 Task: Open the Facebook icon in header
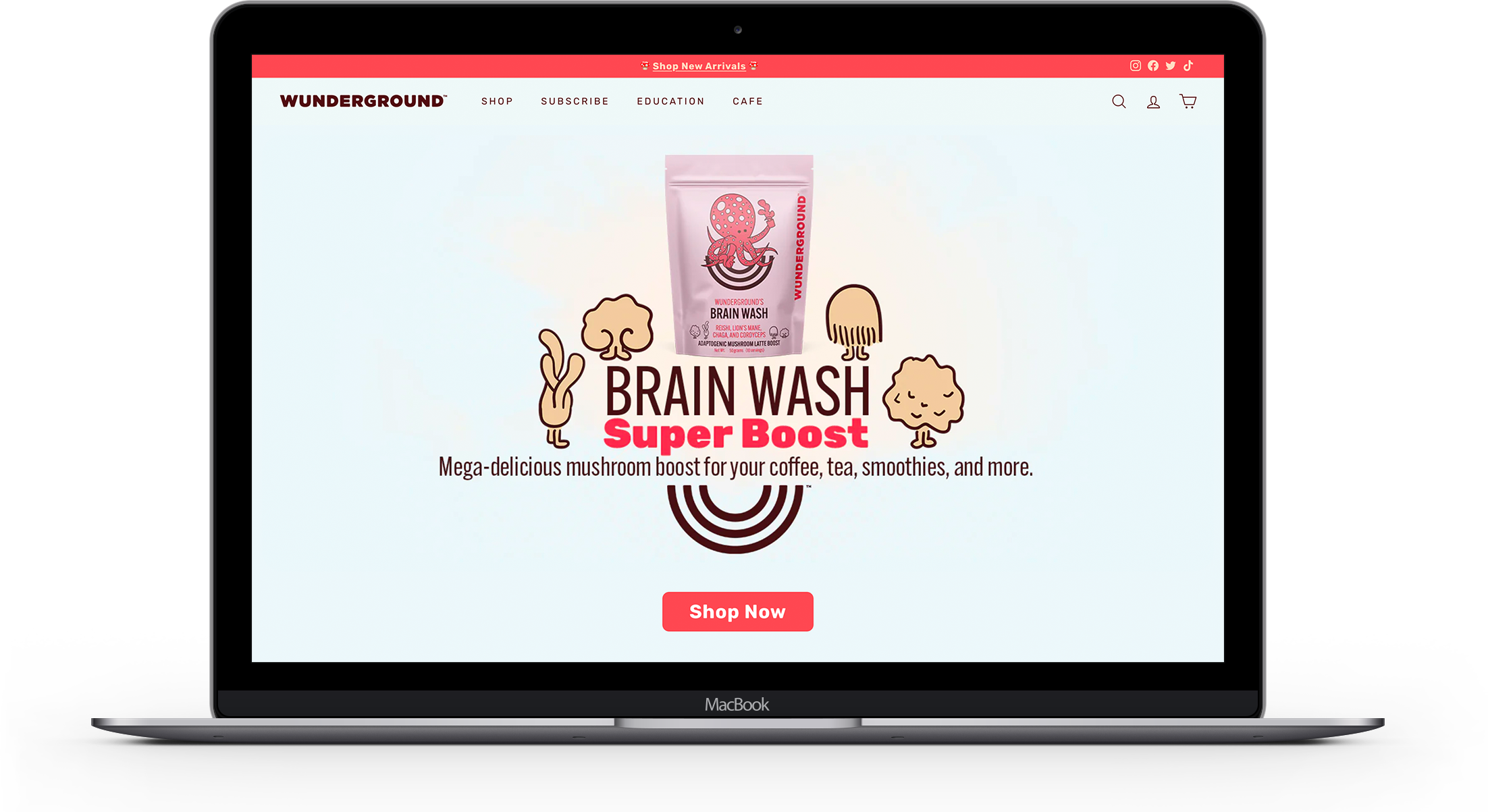pos(1153,66)
